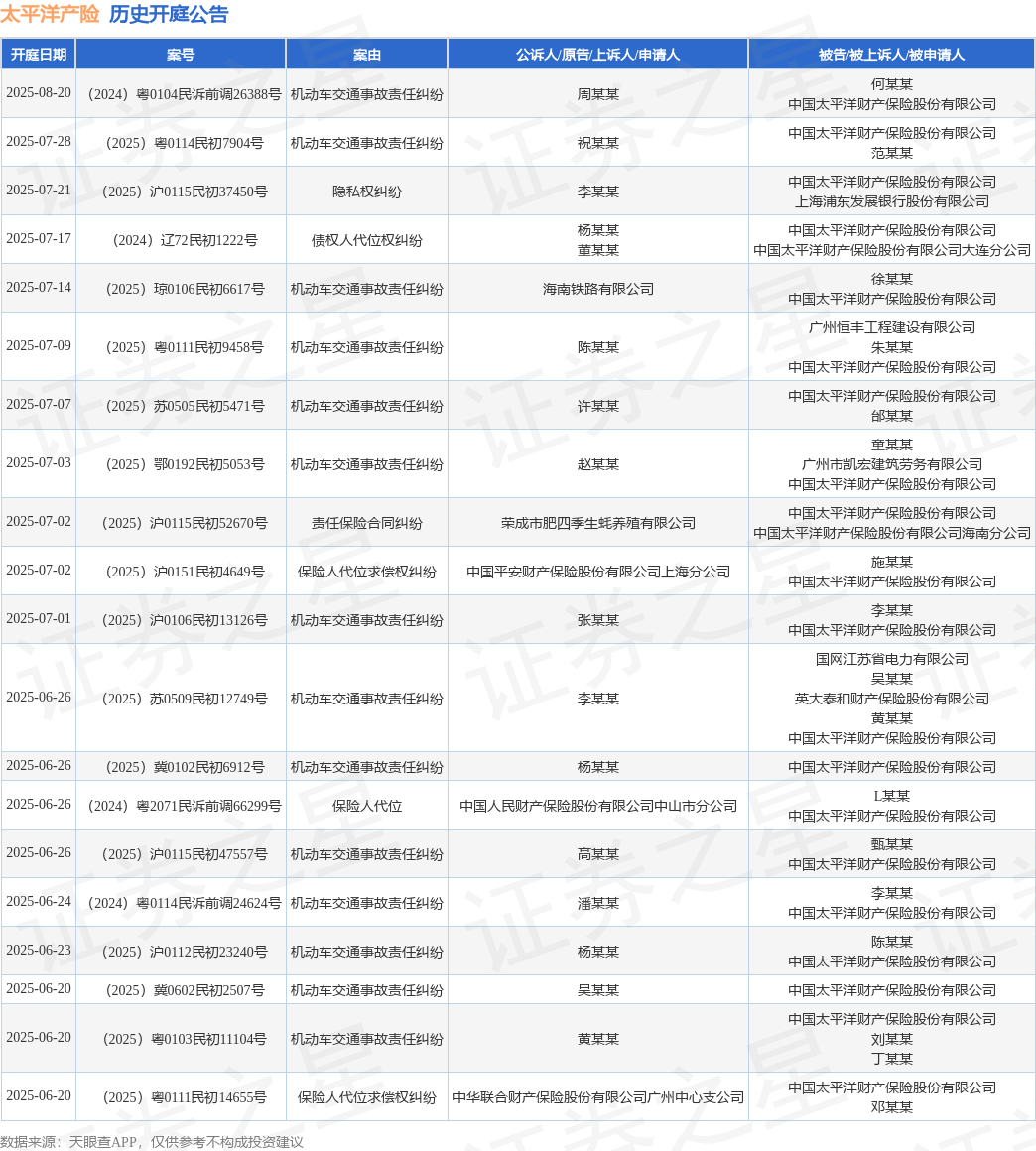Click the 保险人代位 case cause
Viewport: 1036px width, 1151px height.
pyautogui.click(x=366, y=806)
